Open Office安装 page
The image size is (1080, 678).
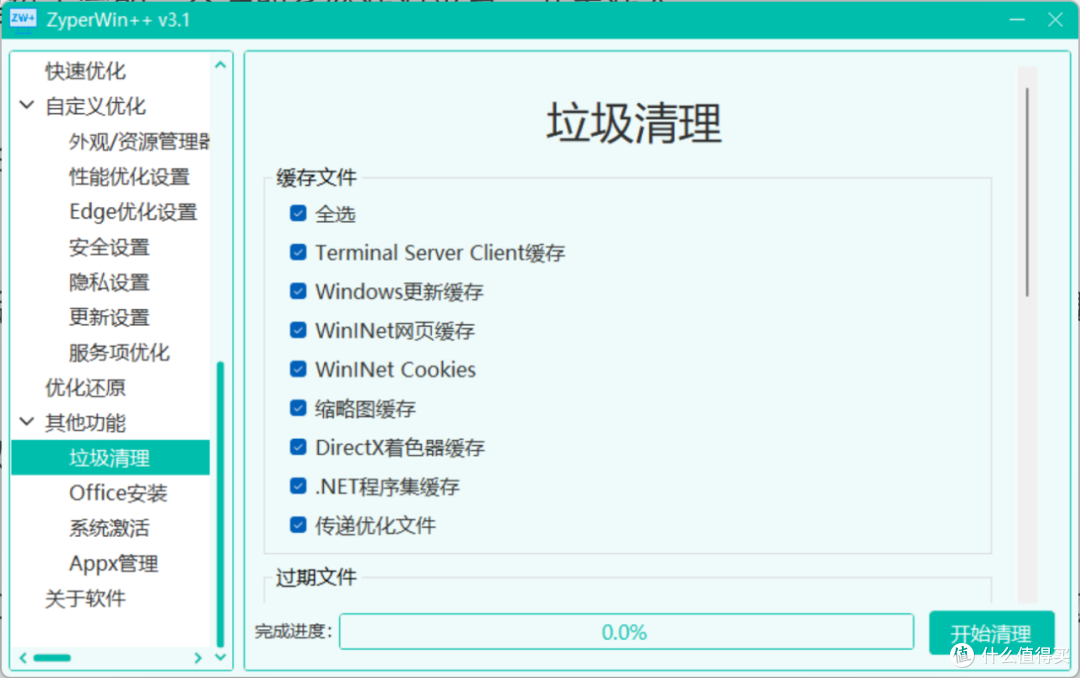118,493
